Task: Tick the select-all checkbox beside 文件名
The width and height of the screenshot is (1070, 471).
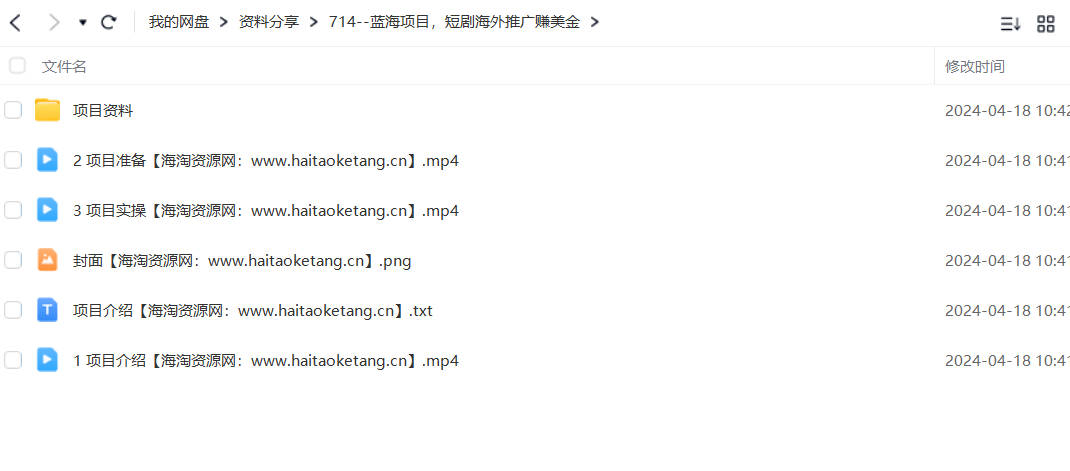Action: (17, 66)
